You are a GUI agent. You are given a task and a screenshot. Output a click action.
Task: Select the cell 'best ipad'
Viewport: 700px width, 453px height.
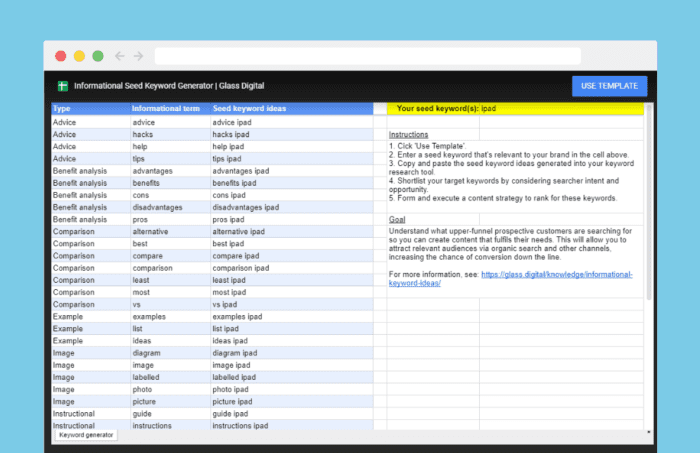(x=292, y=244)
